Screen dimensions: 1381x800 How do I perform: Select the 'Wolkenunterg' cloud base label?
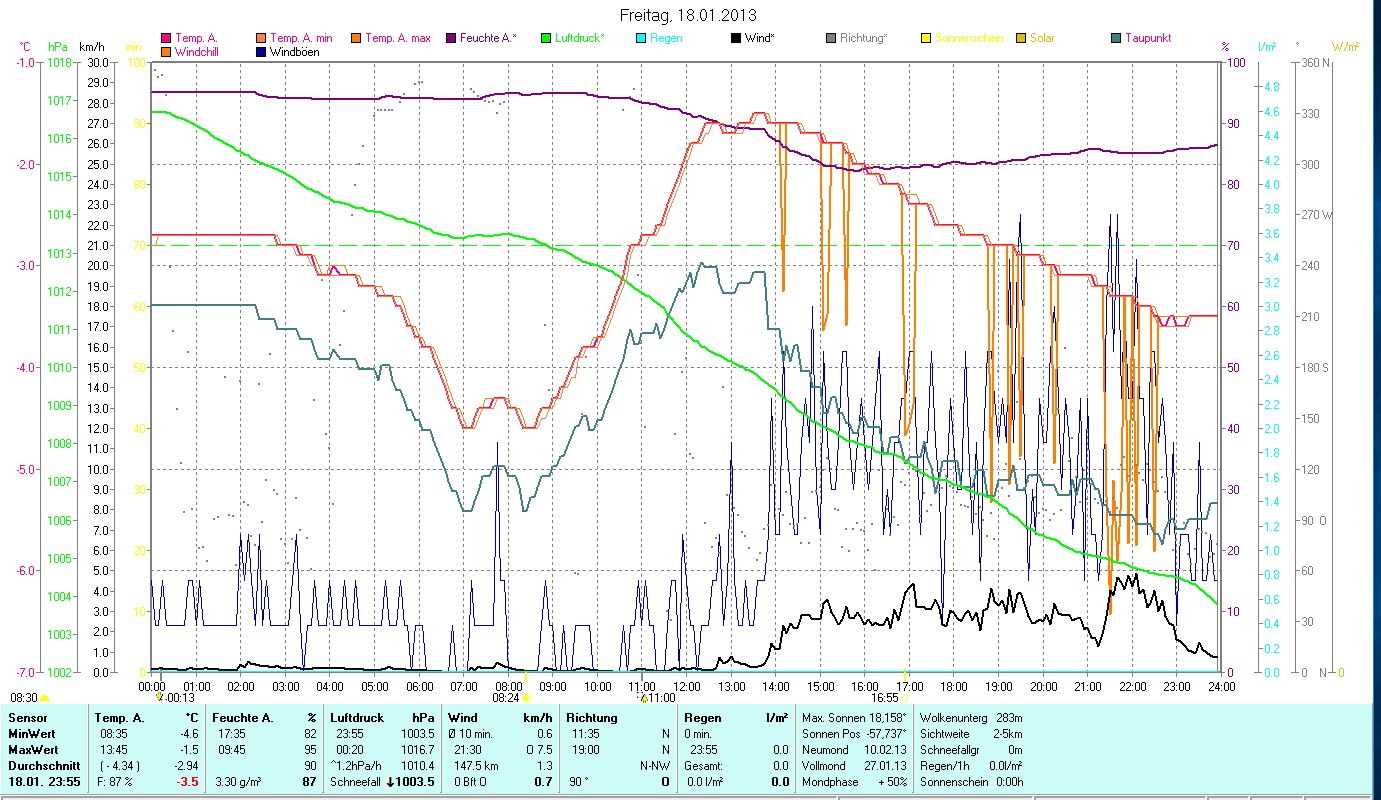tap(953, 718)
